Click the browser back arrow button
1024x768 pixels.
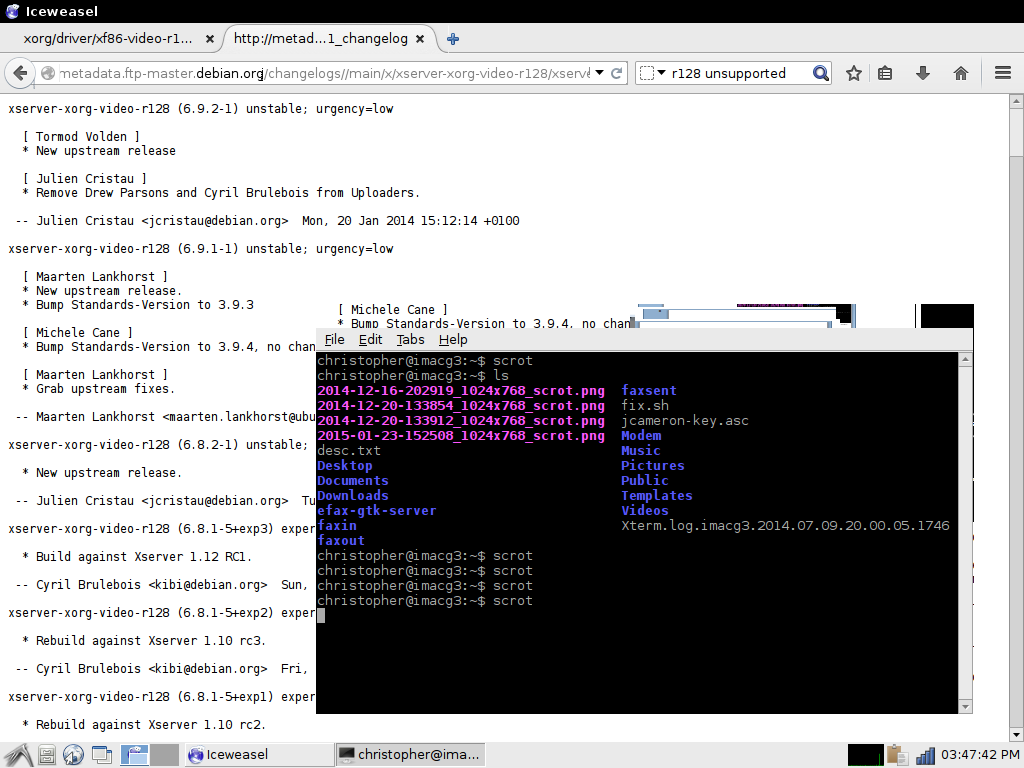point(19,73)
